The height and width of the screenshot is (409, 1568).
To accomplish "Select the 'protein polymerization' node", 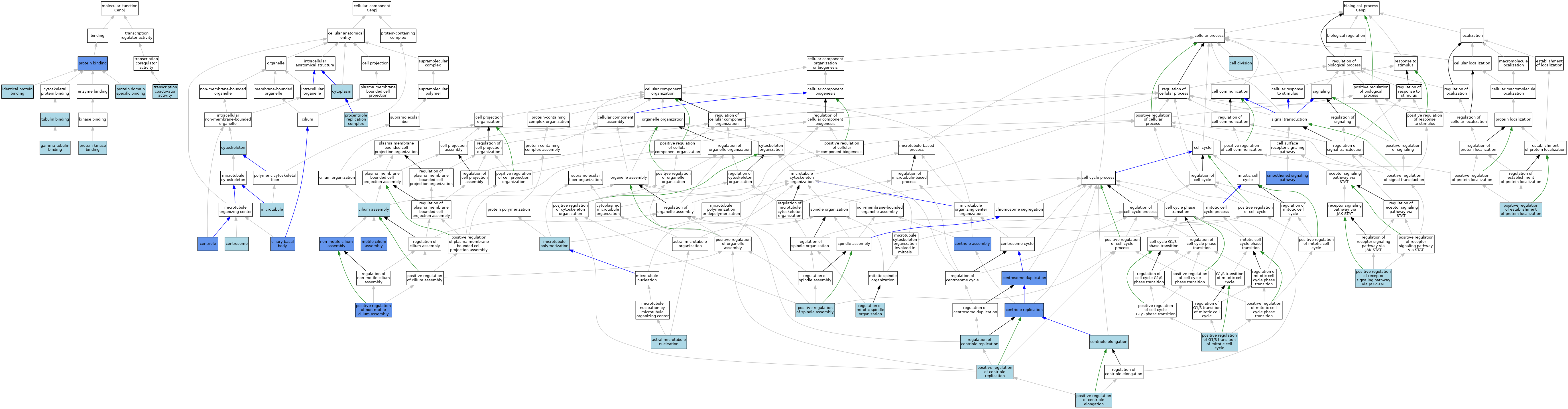I will tap(509, 209).
